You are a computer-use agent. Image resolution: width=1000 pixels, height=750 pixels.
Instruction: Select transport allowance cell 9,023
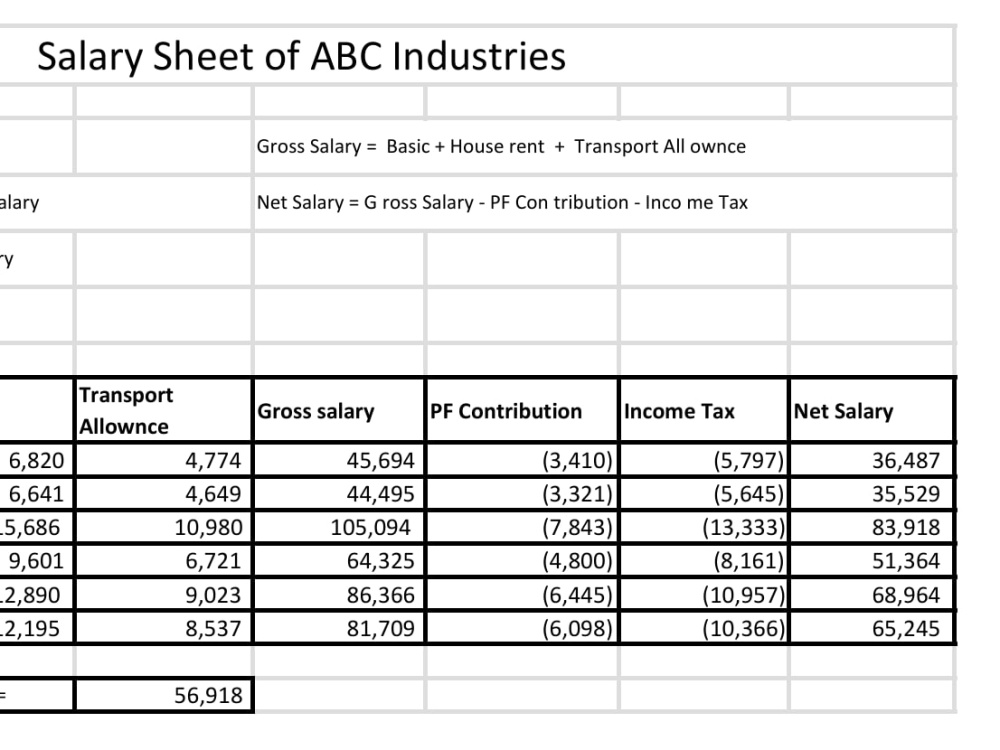tap(163, 595)
